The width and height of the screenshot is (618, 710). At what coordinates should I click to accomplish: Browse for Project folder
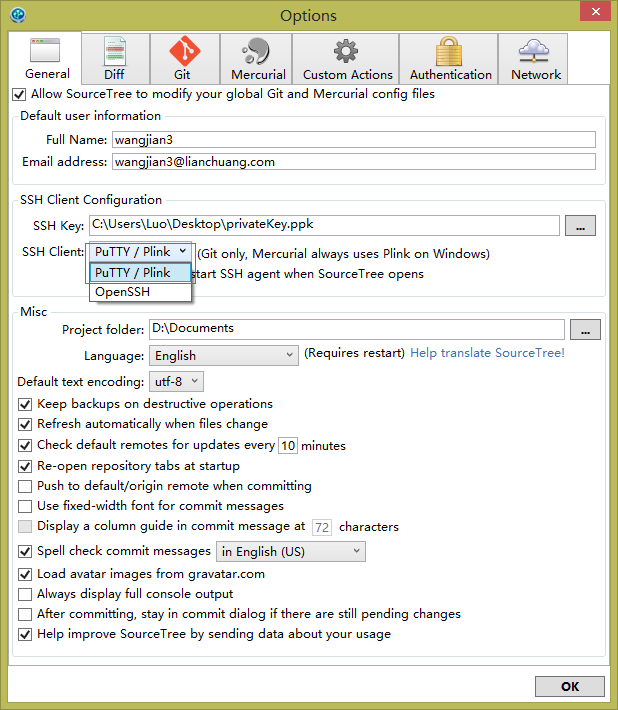point(585,329)
